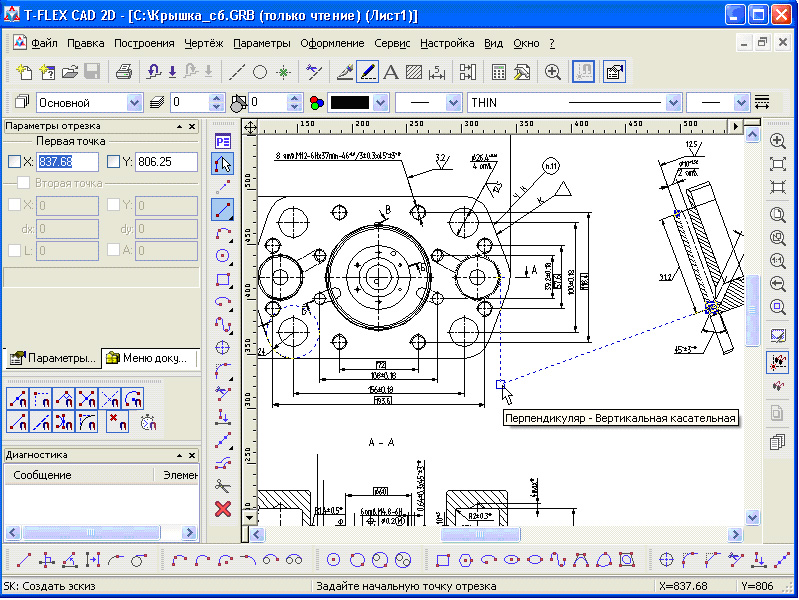799x600 pixels.
Task: Toggle second point Y checkbox
Action: 113,205
